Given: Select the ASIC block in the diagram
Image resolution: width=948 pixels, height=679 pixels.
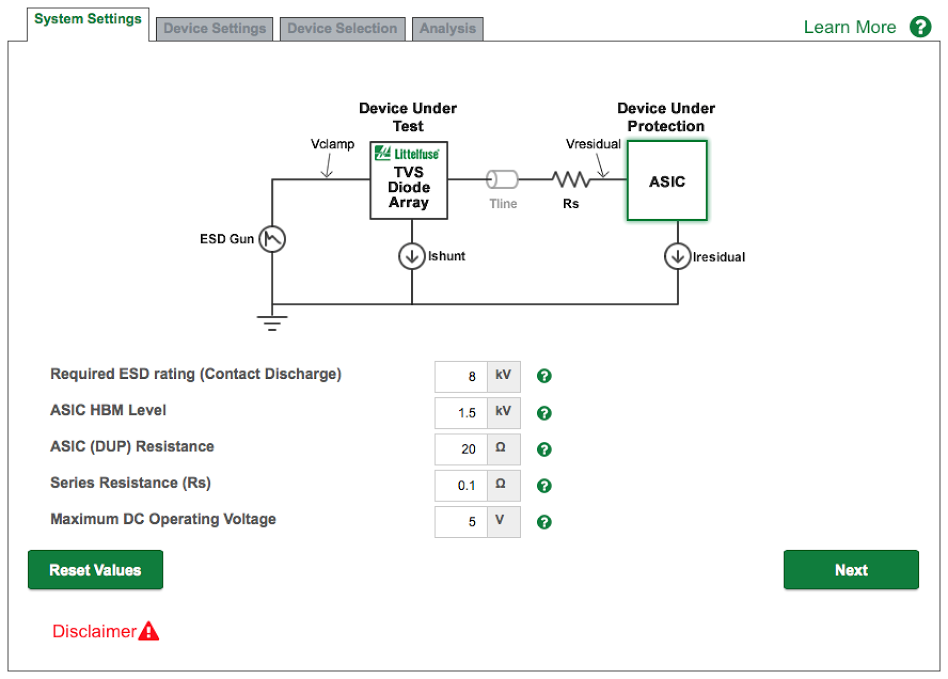Looking at the screenshot, I should pyautogui.click(x=667, y=181).
